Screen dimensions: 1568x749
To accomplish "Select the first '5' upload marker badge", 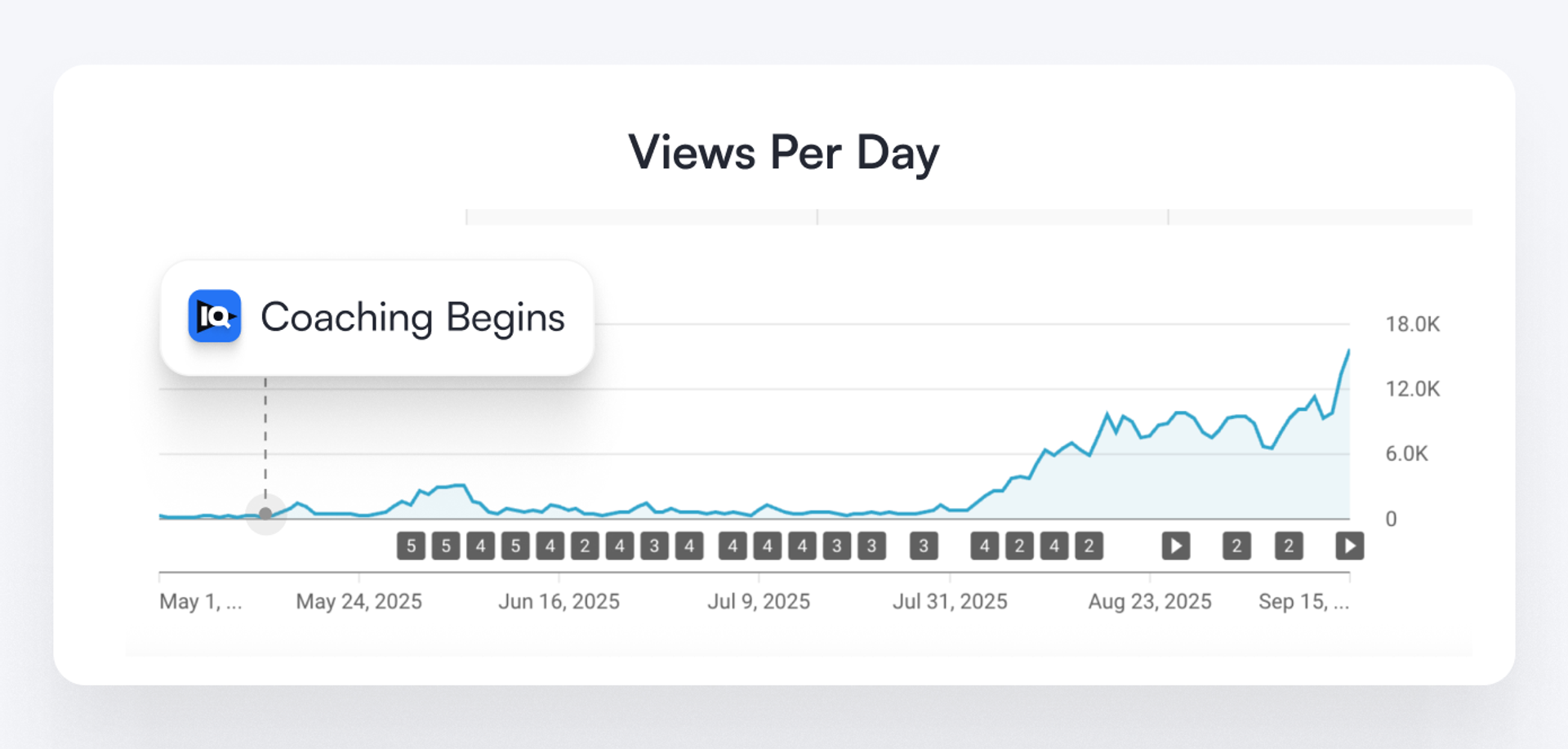I will tap(411, 546).
